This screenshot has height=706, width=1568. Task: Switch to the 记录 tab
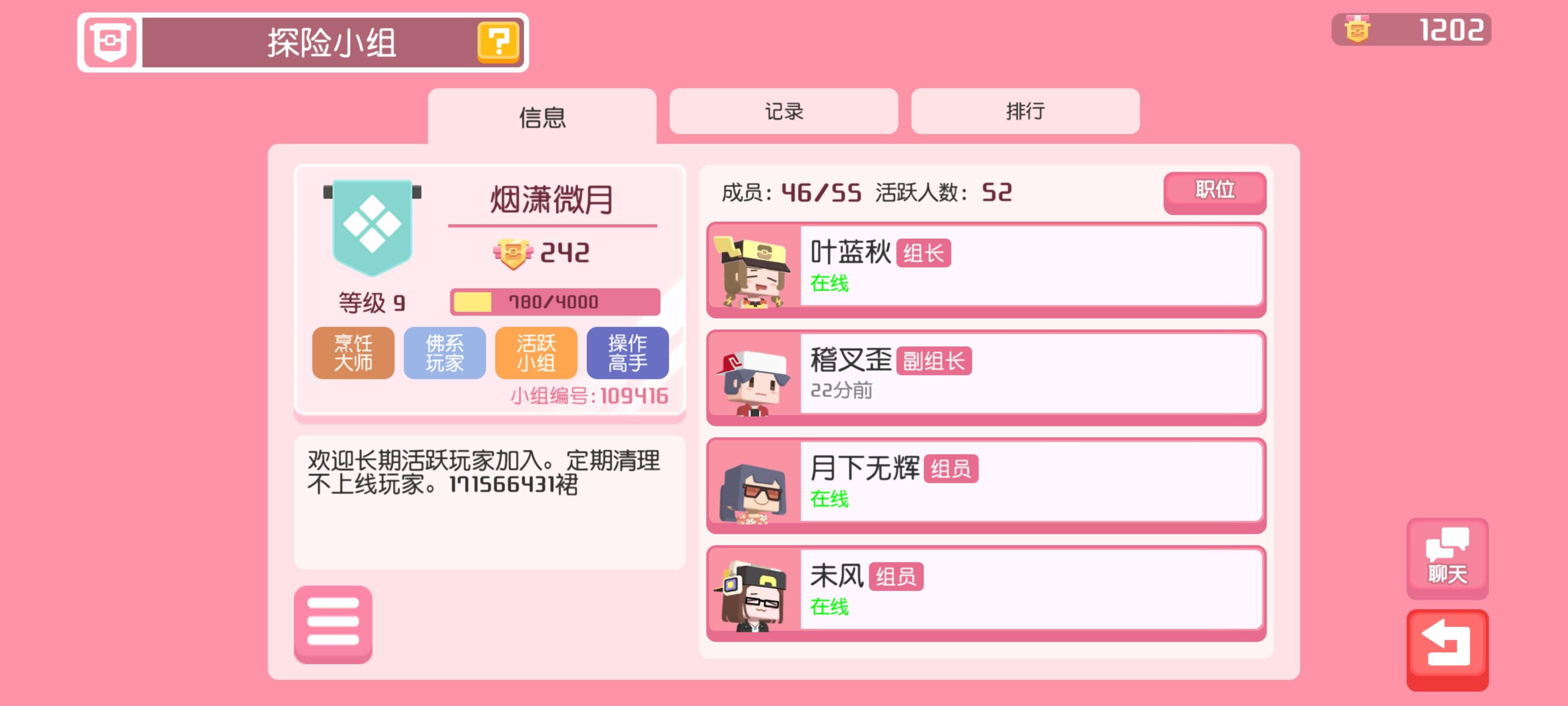coord(784,111)
